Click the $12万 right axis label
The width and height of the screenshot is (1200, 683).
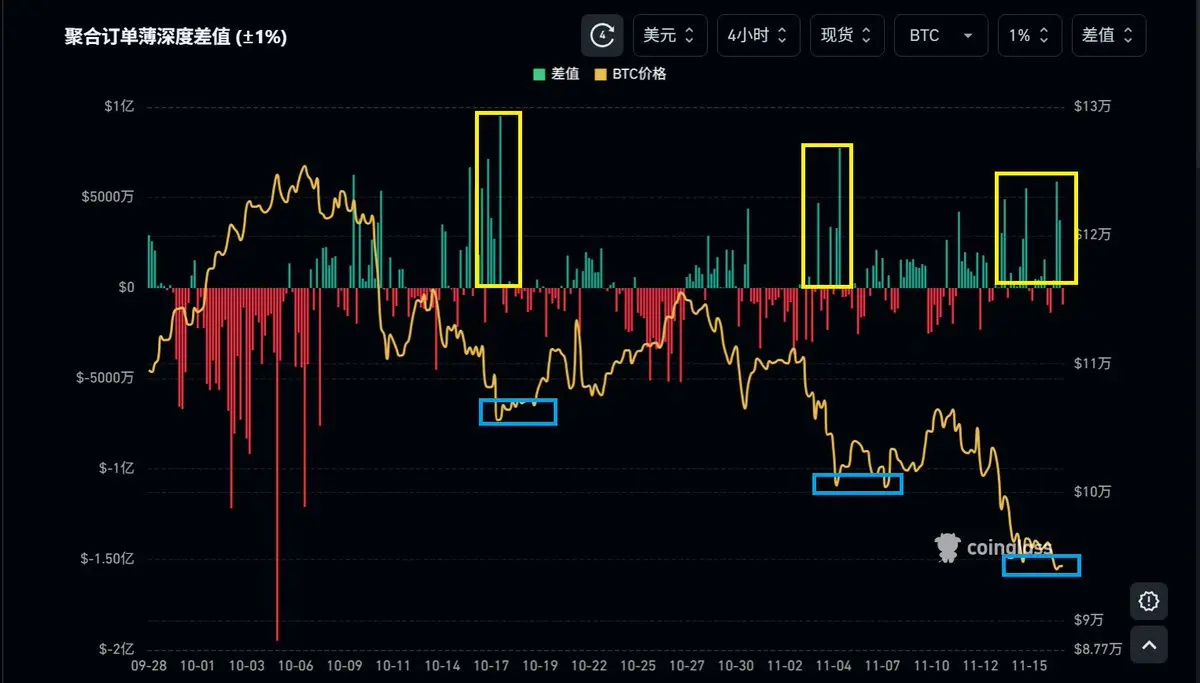point(1091,234)
